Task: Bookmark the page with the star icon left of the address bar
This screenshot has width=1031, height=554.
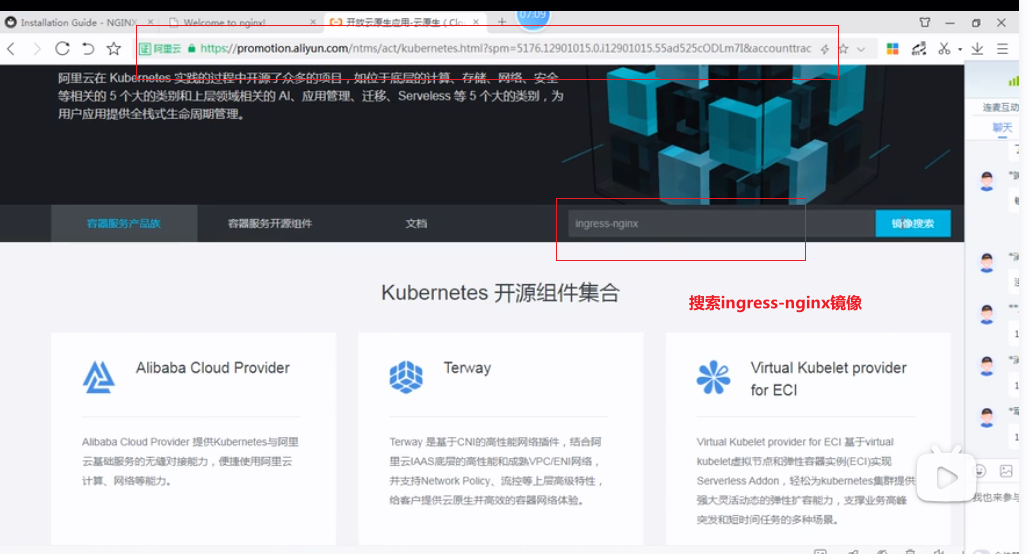Action: point(114,49)
